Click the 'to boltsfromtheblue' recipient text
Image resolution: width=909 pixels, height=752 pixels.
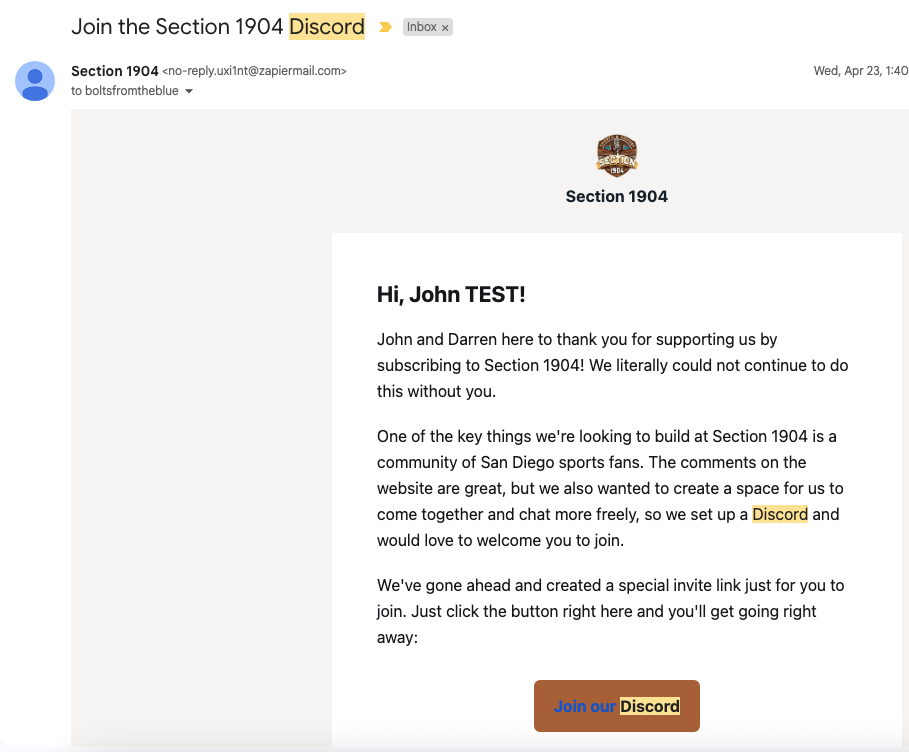[x=125, y=91]
